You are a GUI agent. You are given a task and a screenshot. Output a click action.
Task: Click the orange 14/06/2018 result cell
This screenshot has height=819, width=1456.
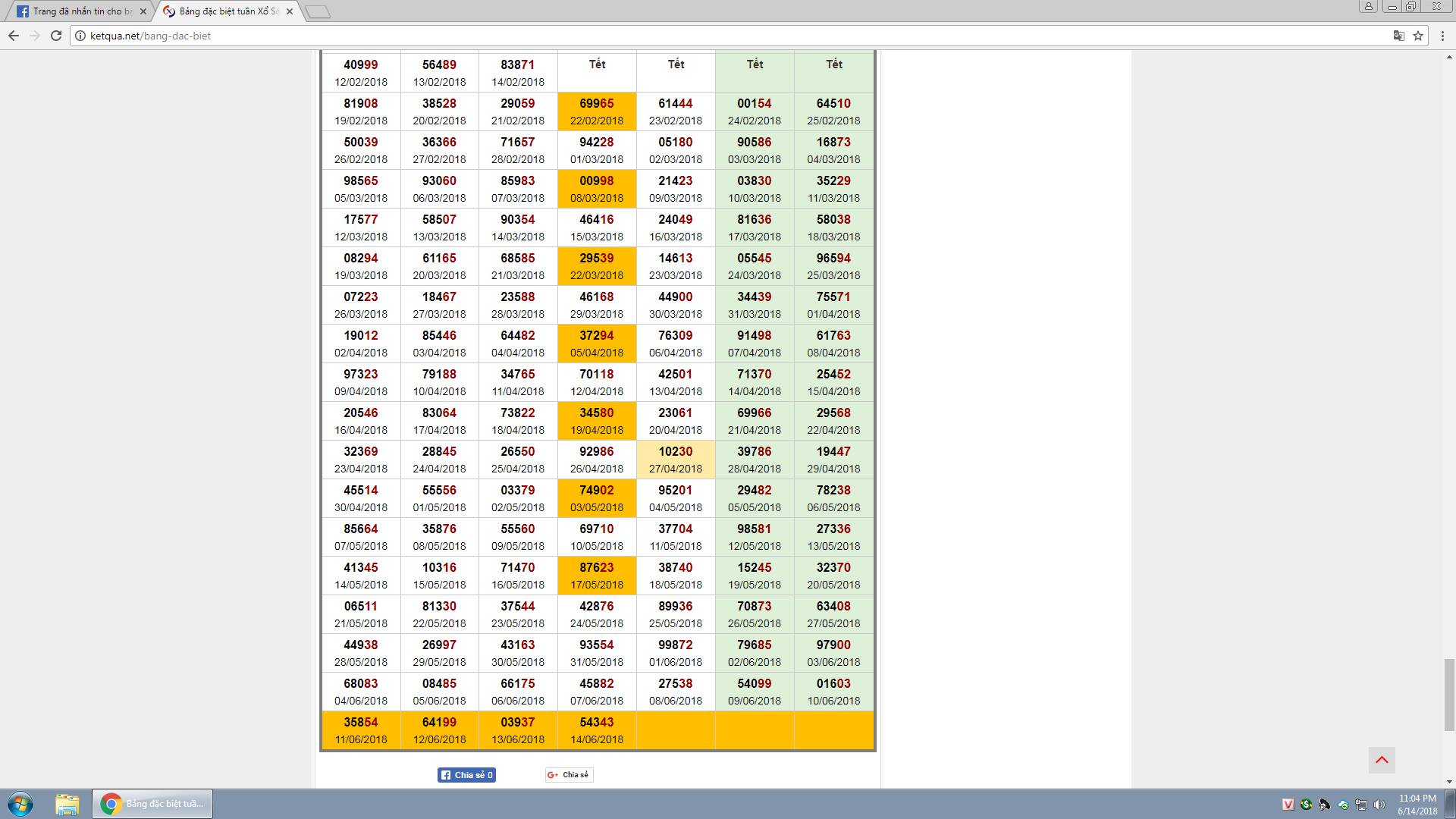(597, 730)
